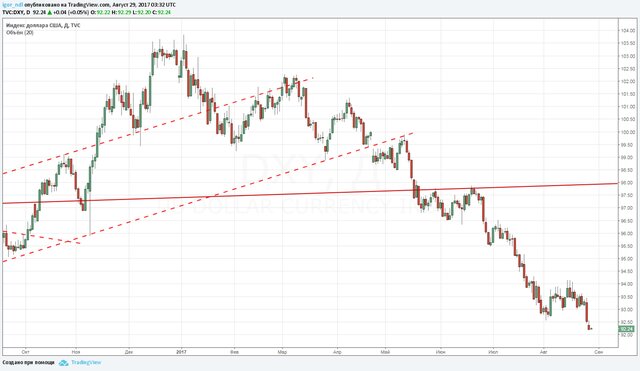
Task: Click the low value L: 92.20
Action: (x=142, y=13)
